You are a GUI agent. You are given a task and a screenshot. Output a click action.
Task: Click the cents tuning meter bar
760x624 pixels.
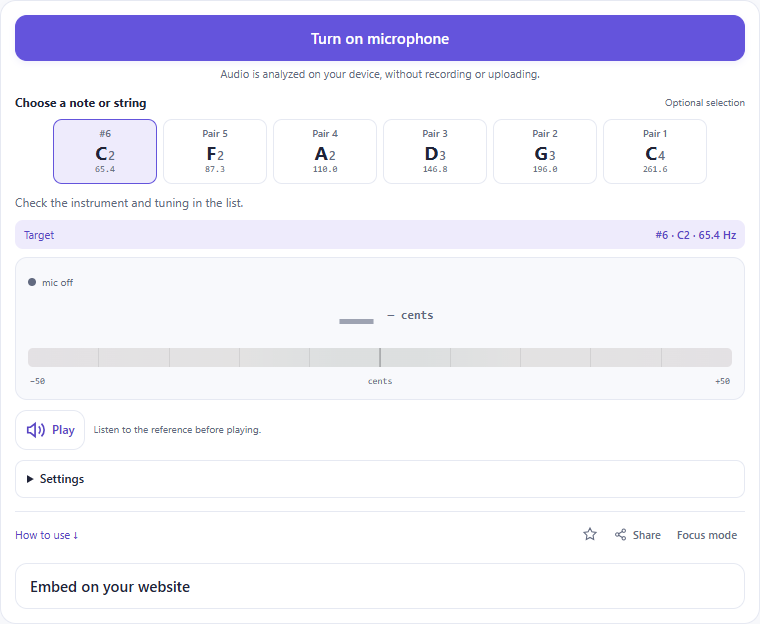click(x=380, y=357)
